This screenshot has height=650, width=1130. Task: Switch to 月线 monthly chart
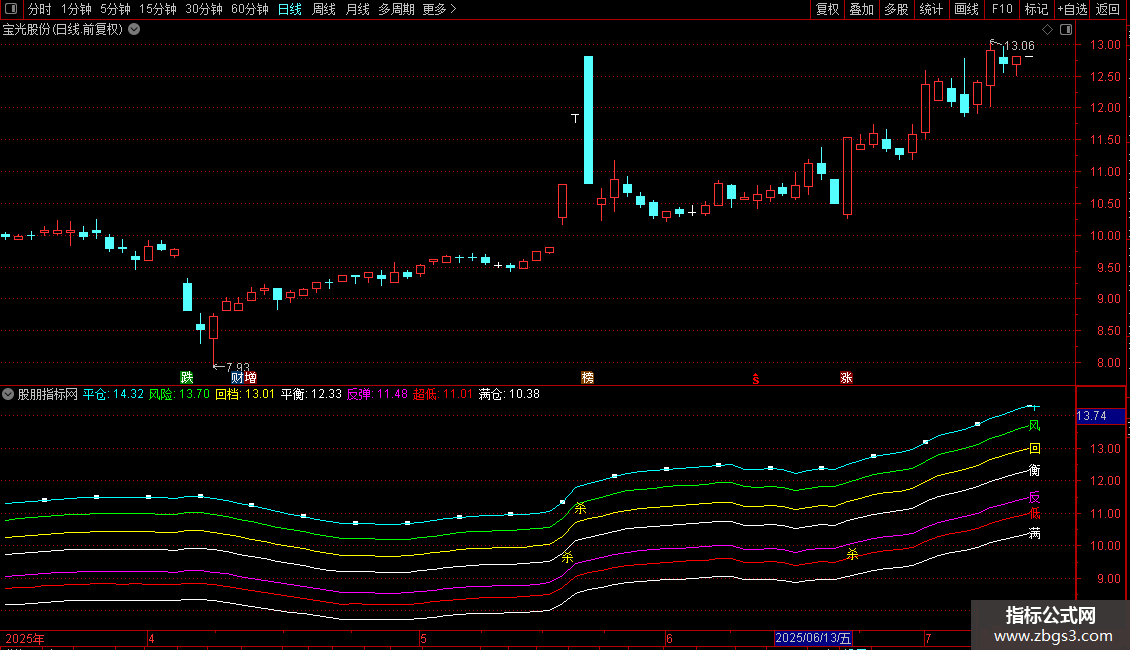(x=357, y=9)
